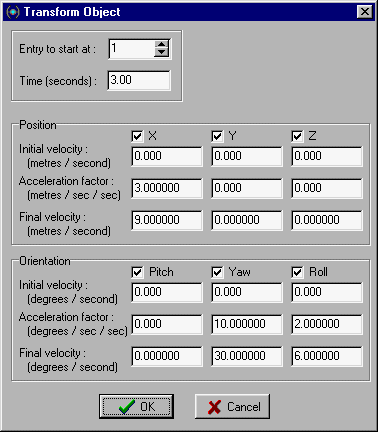Select the X final velocity field
The image size is (378, 432).
tap(167, 220)
